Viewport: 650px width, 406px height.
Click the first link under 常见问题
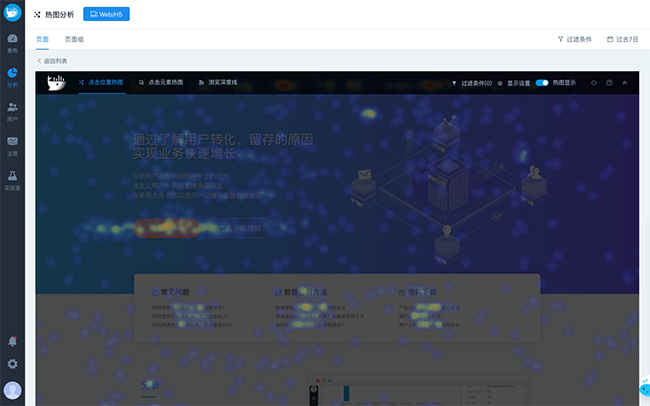189,308
